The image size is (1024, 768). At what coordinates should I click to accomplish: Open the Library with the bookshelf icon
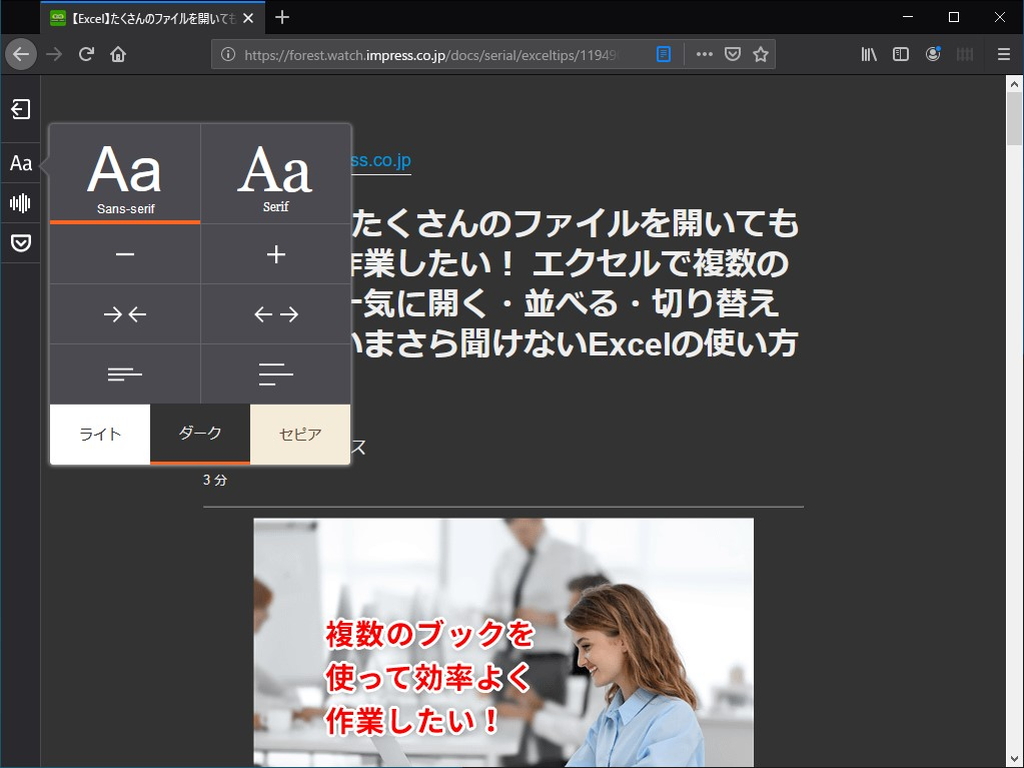coord(868,54)
